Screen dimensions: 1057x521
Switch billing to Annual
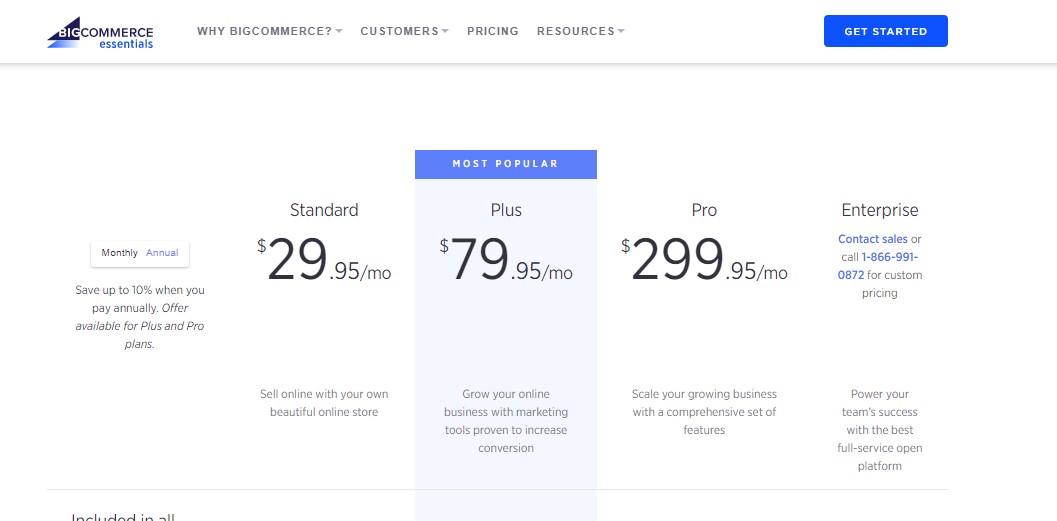click(162, 253)
